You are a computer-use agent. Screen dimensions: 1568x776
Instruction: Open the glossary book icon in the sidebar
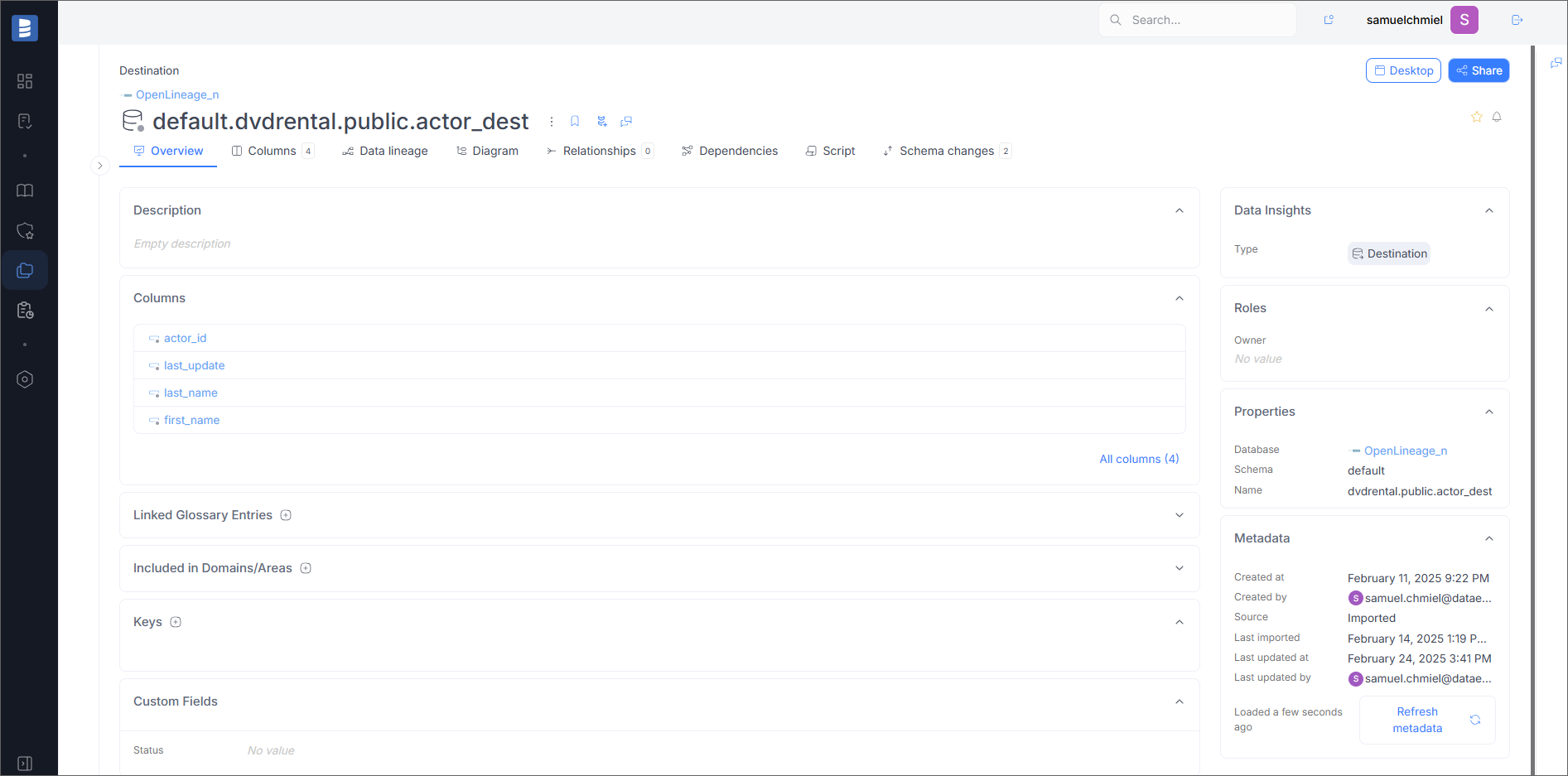tap(25, 190)
